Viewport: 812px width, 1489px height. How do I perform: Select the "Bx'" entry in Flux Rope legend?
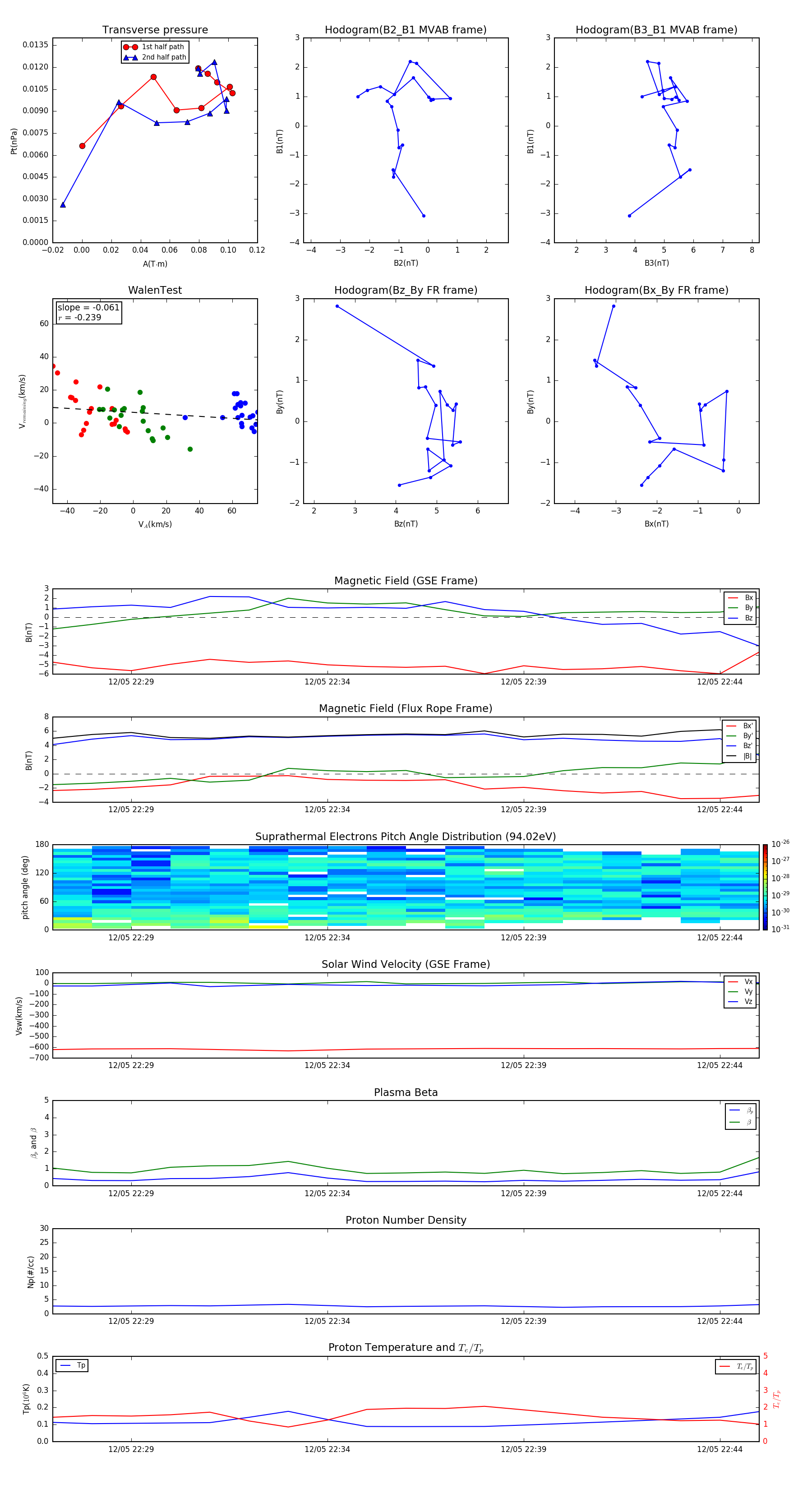[740, 726]
